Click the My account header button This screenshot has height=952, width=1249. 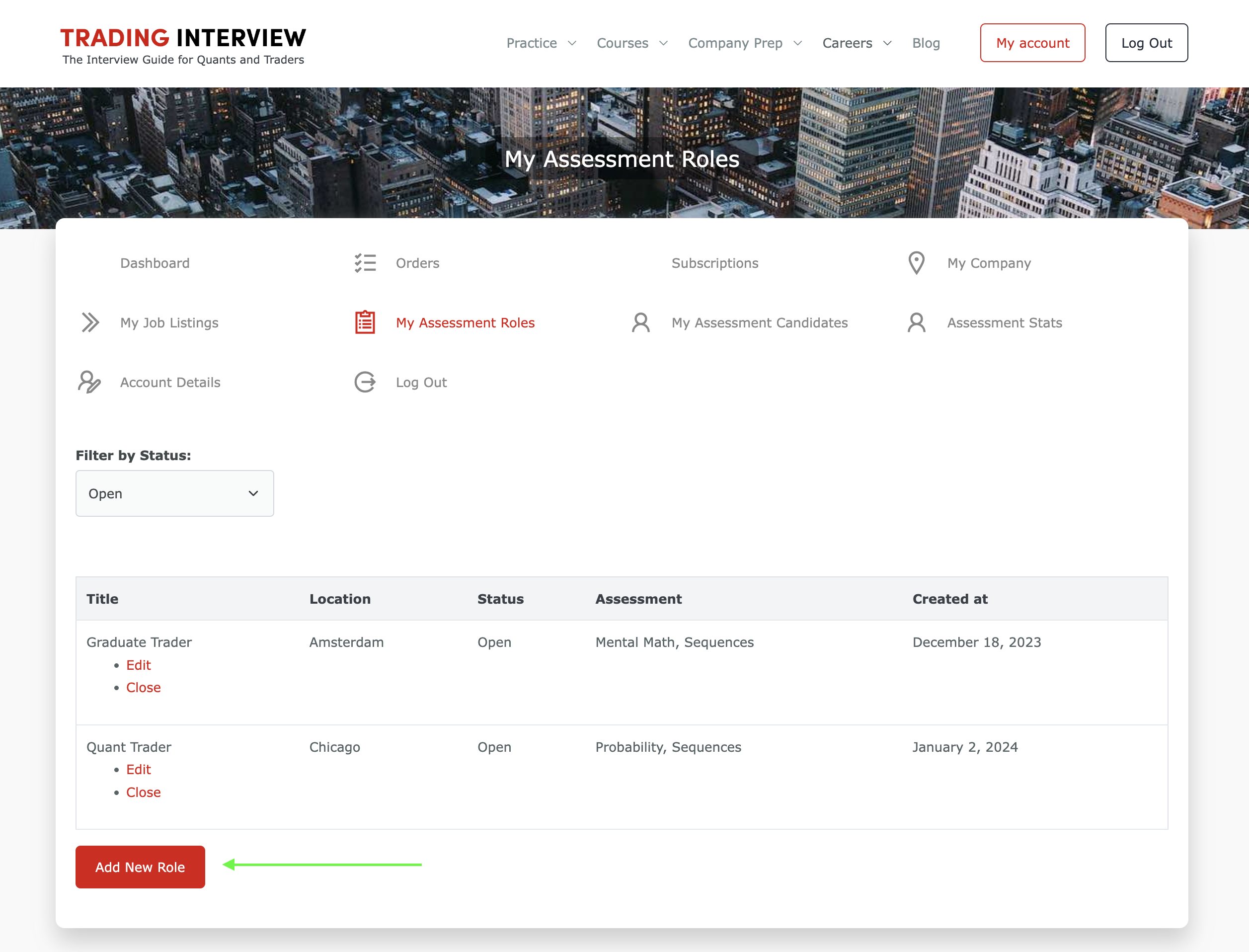pyautogui.click(x=1032, y=43)
